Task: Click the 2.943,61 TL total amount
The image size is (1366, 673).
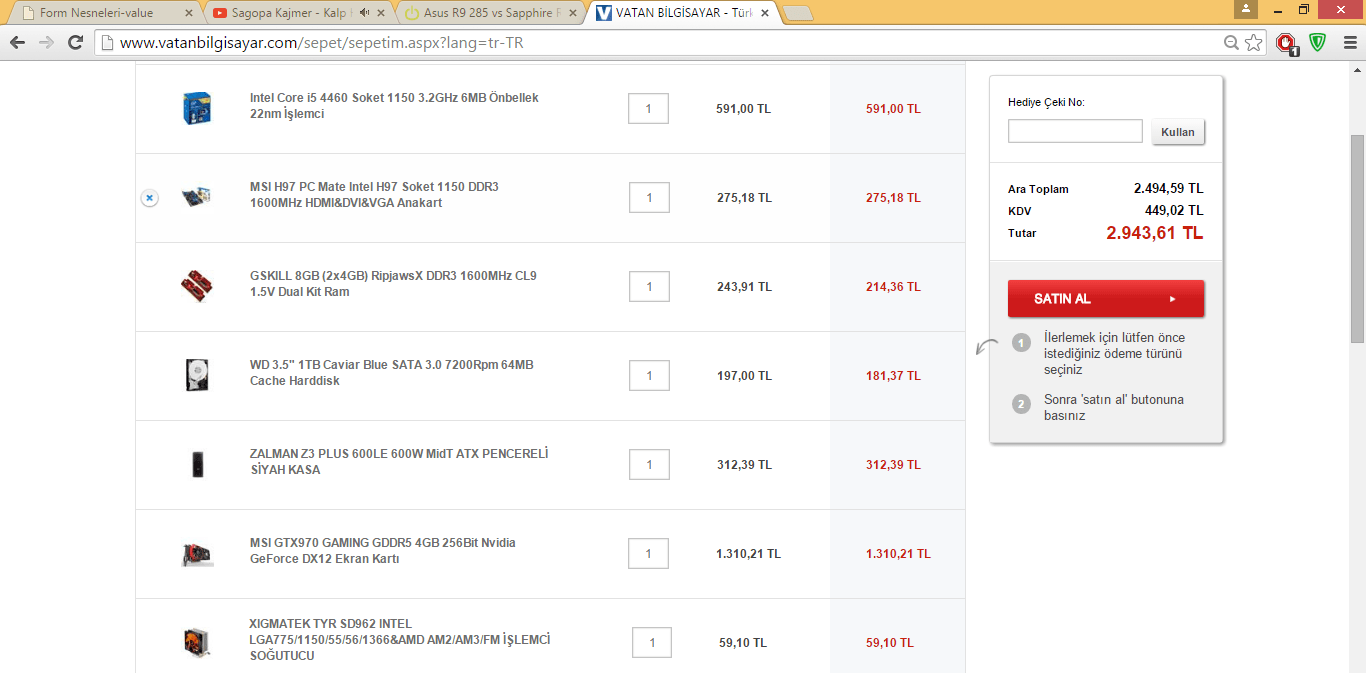Action: coord(1154,233)
